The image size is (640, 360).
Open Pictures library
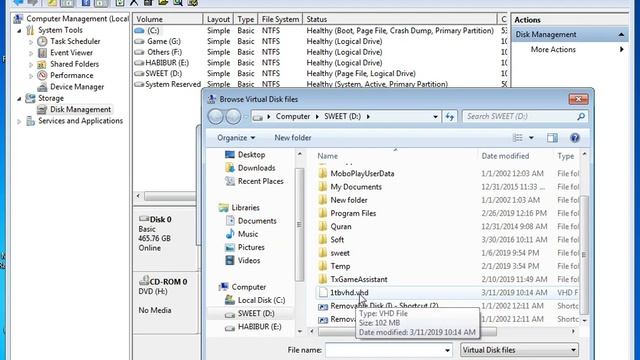(251, 247)
